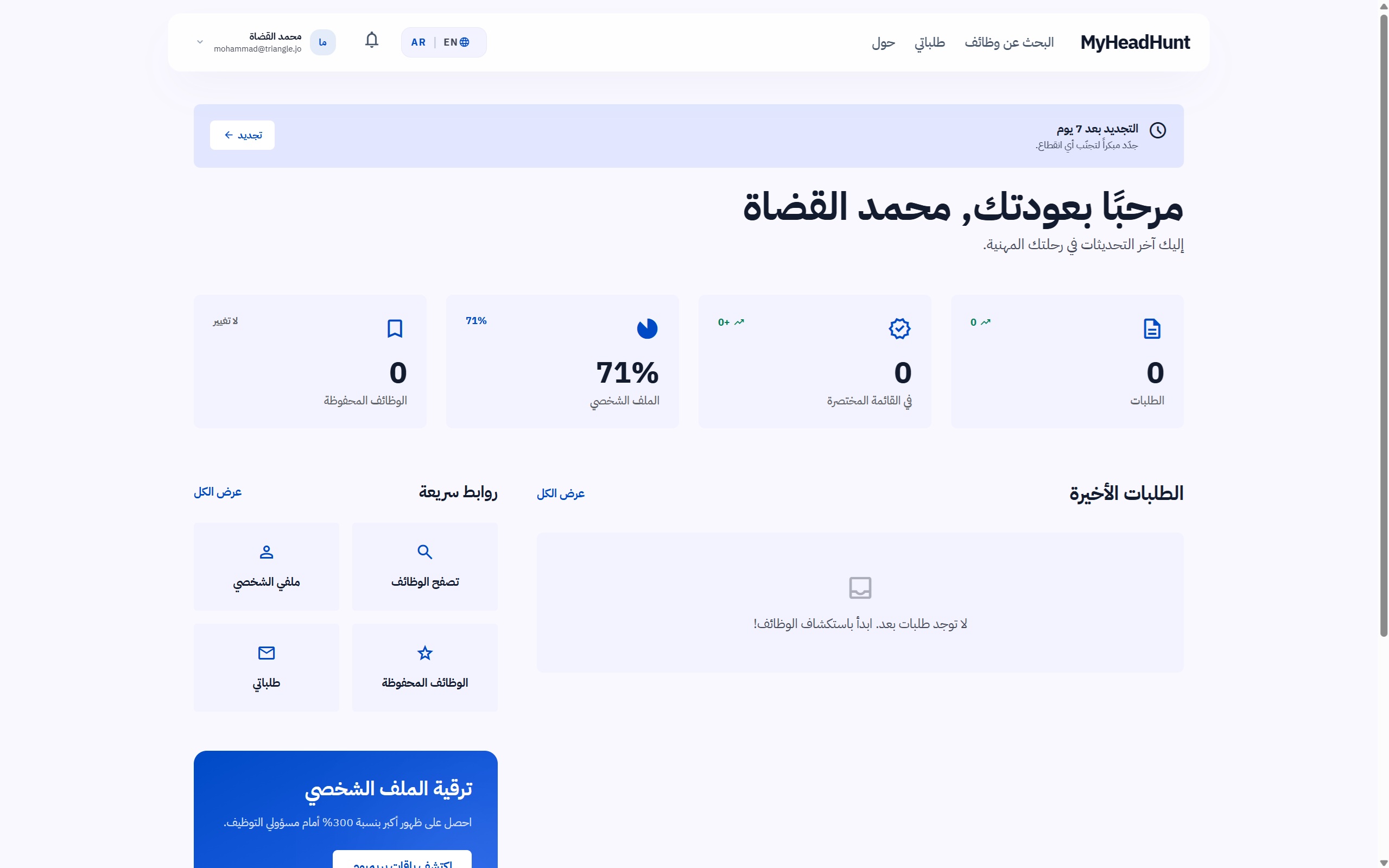Click the bookmark icon on saved jobs card

[x=395, y=329]
